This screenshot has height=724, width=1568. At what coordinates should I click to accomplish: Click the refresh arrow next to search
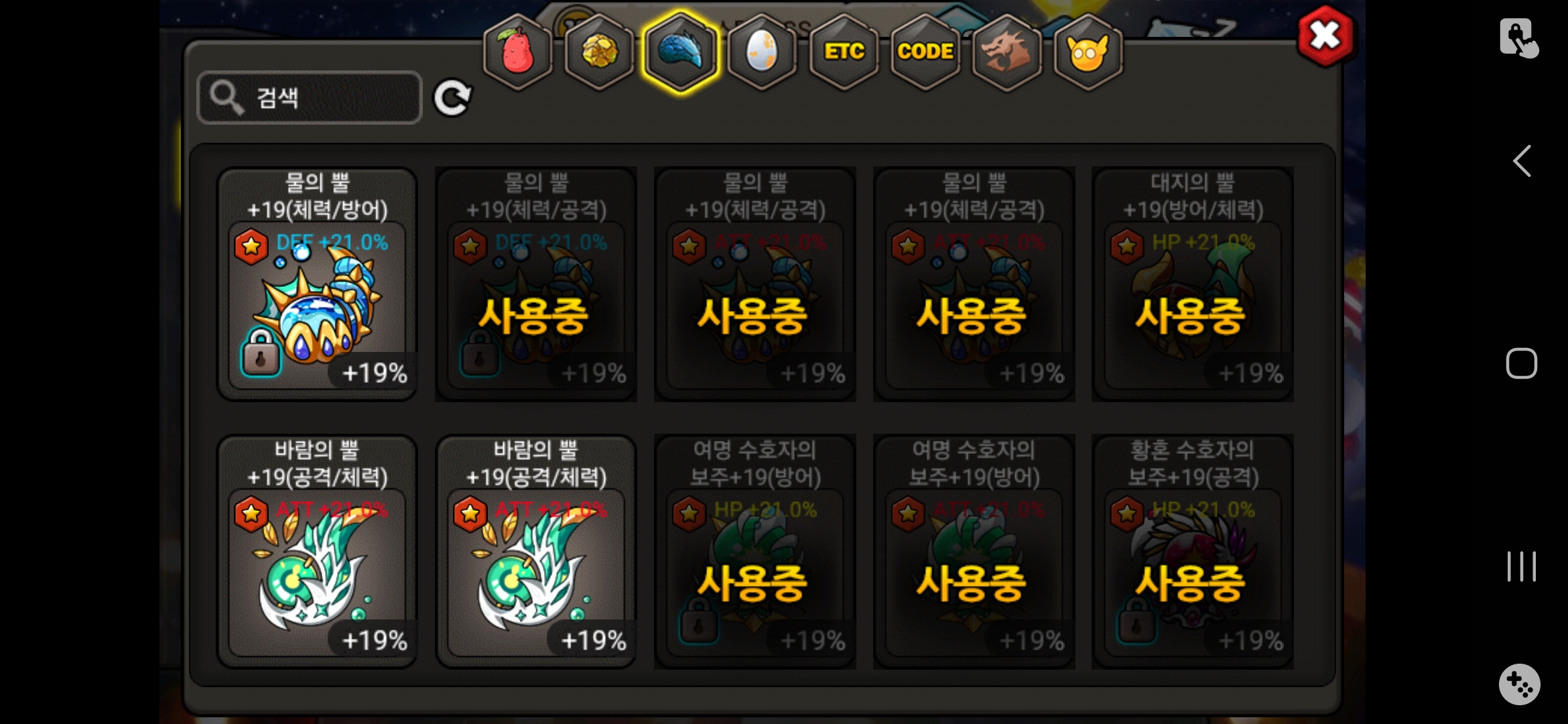point(452,99)
